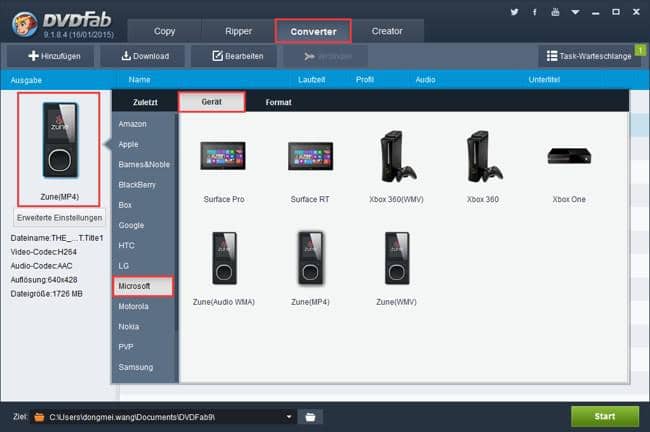Select the Gerät tab
The height and width of the screenshot is (432, 650).
click(211, 102)
